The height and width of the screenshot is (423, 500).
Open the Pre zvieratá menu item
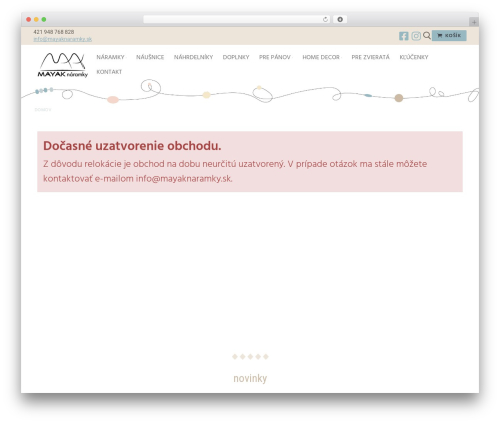tap(370, 57)
